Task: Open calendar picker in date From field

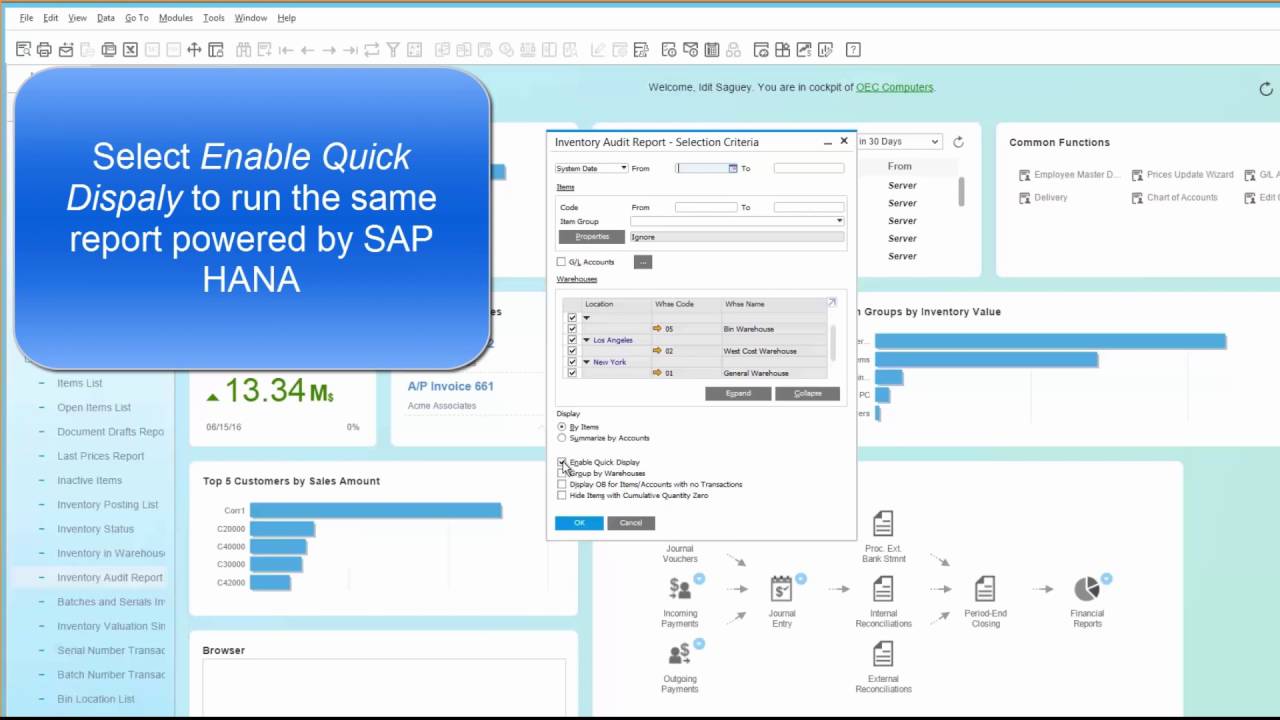Action: coord(733,168)
